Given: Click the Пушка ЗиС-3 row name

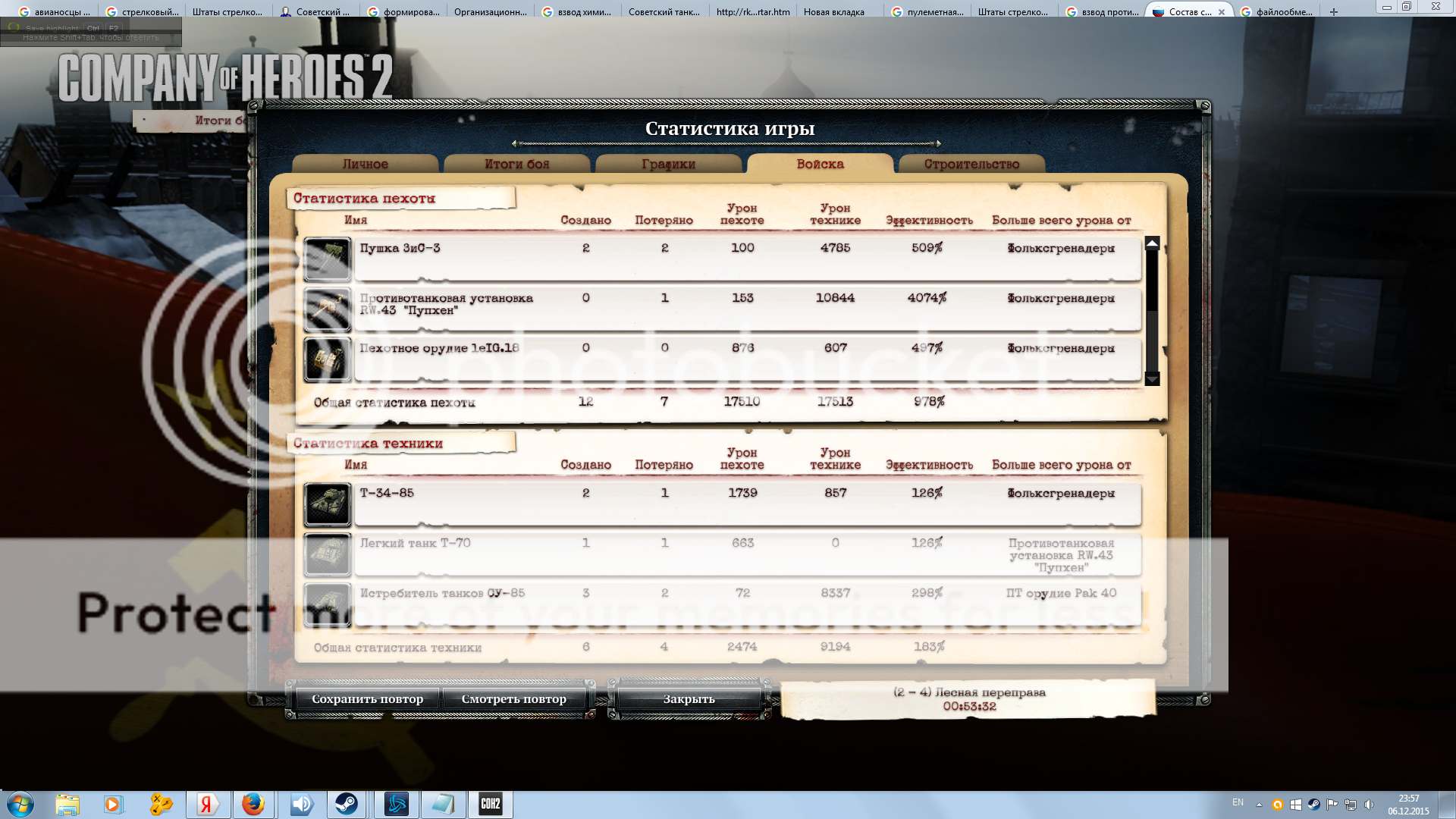Looking at the screenshot, I should point(400,248).
